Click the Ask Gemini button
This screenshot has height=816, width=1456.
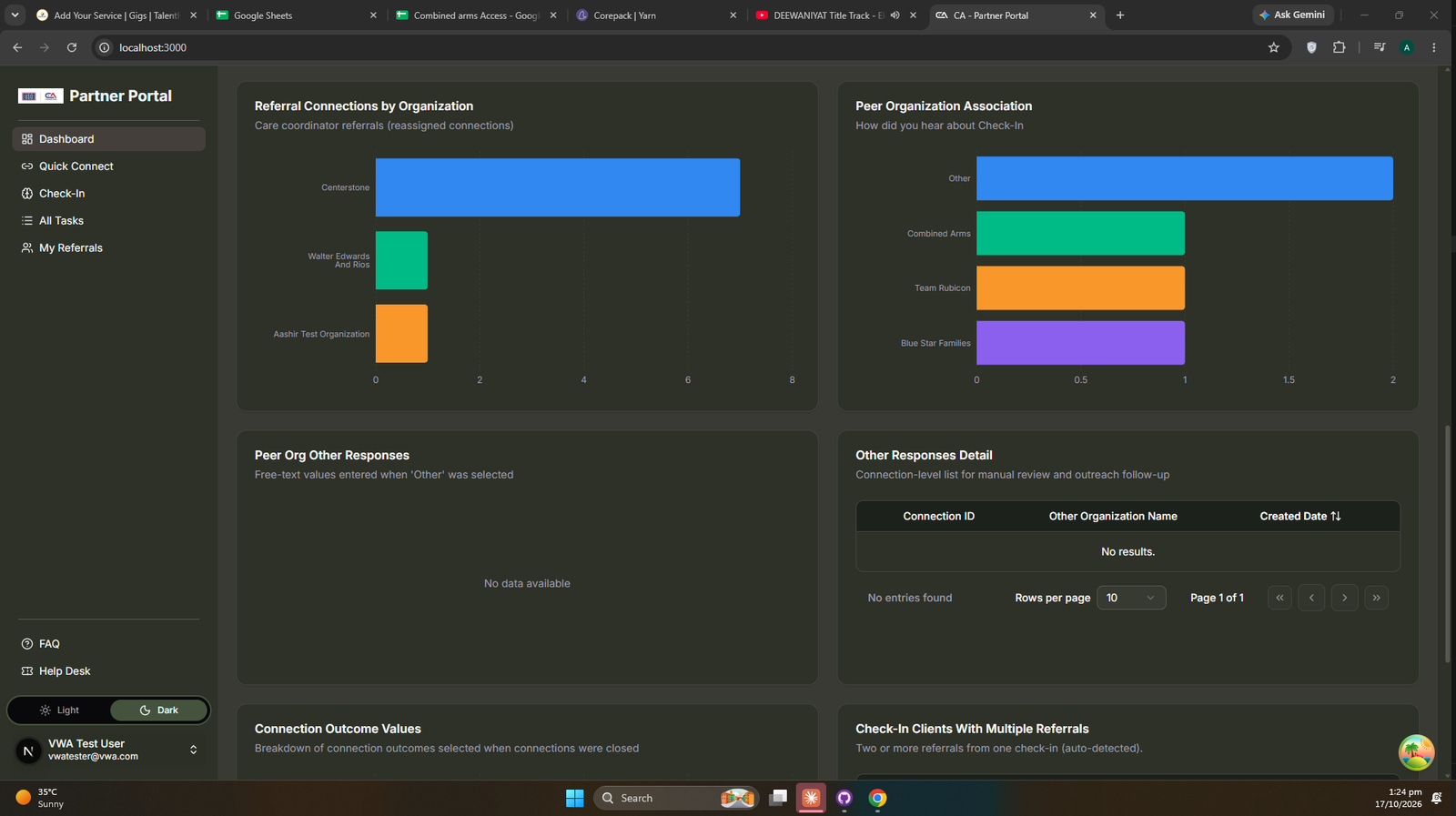(1292, 15)
